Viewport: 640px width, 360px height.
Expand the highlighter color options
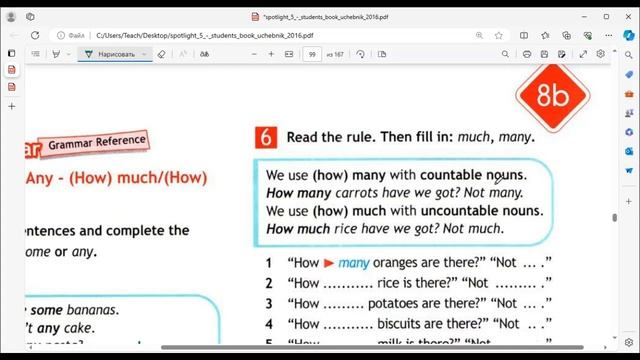(x=69, y=54)
